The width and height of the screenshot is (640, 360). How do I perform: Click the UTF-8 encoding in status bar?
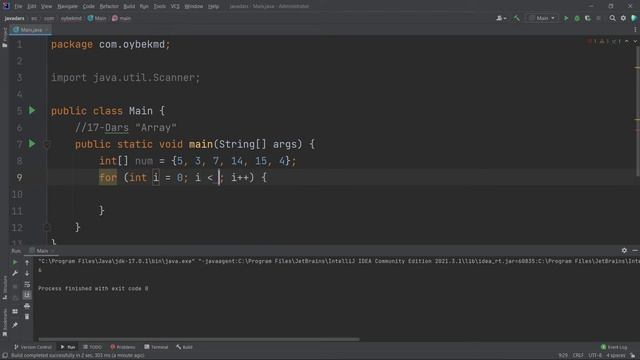point(595,356)
